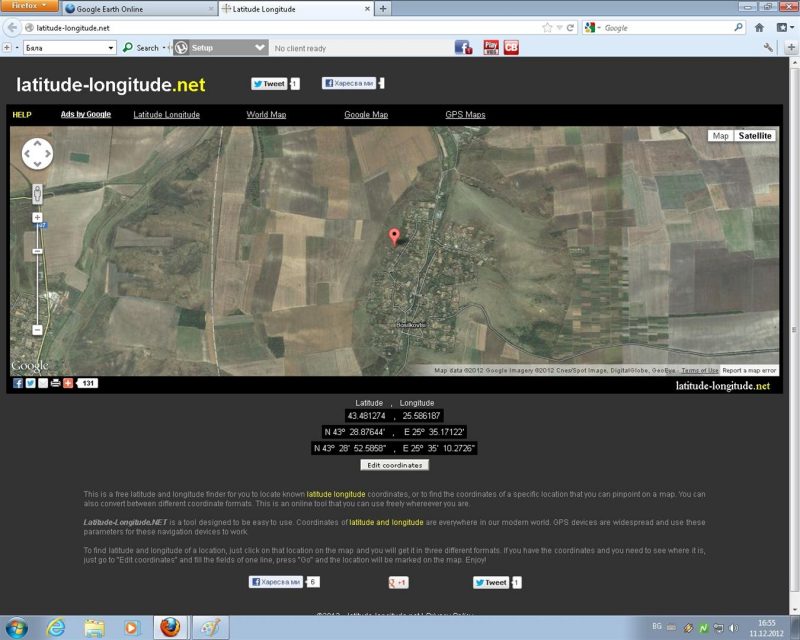
Task: Switch to the Google Earth Online tab
Action: (136, 8)
